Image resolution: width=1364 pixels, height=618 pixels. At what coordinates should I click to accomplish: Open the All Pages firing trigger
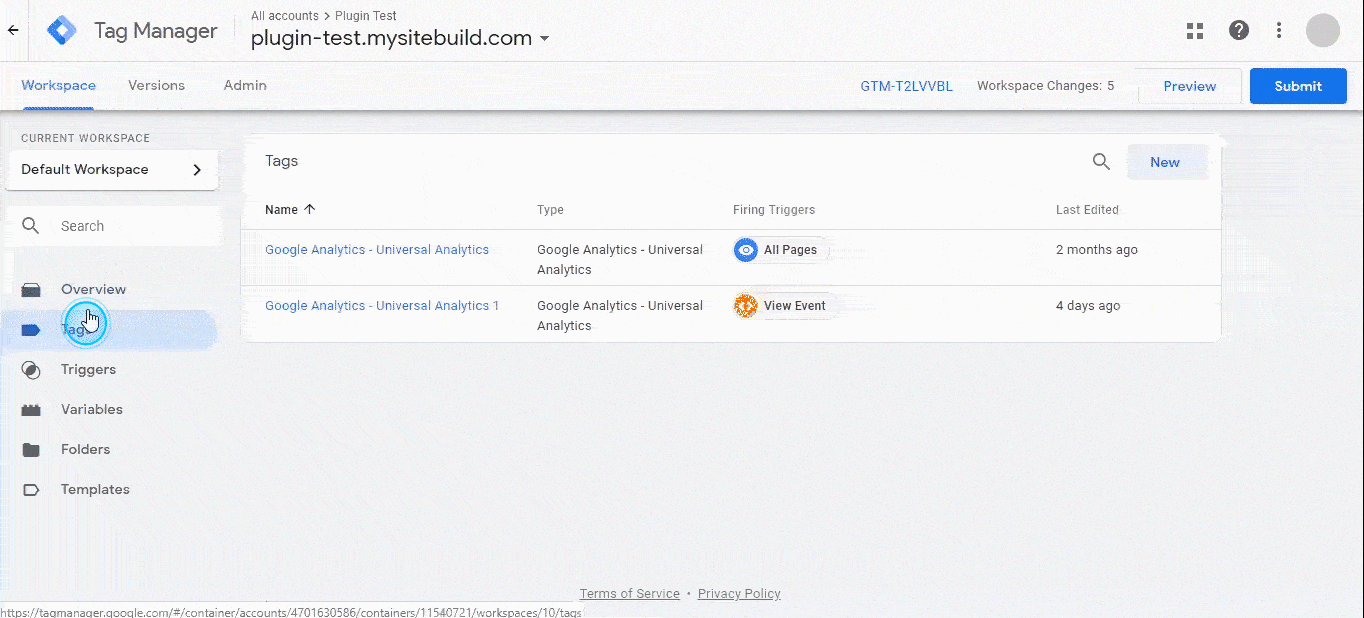click(782, 250)
